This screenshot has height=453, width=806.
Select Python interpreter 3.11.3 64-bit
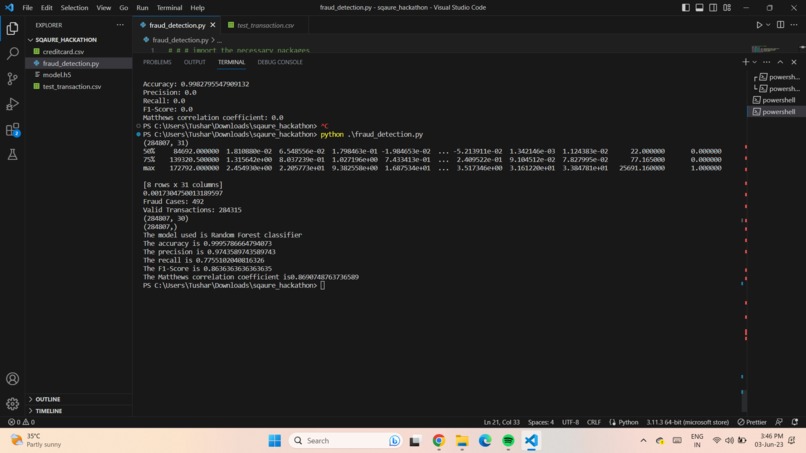(687, 422)
